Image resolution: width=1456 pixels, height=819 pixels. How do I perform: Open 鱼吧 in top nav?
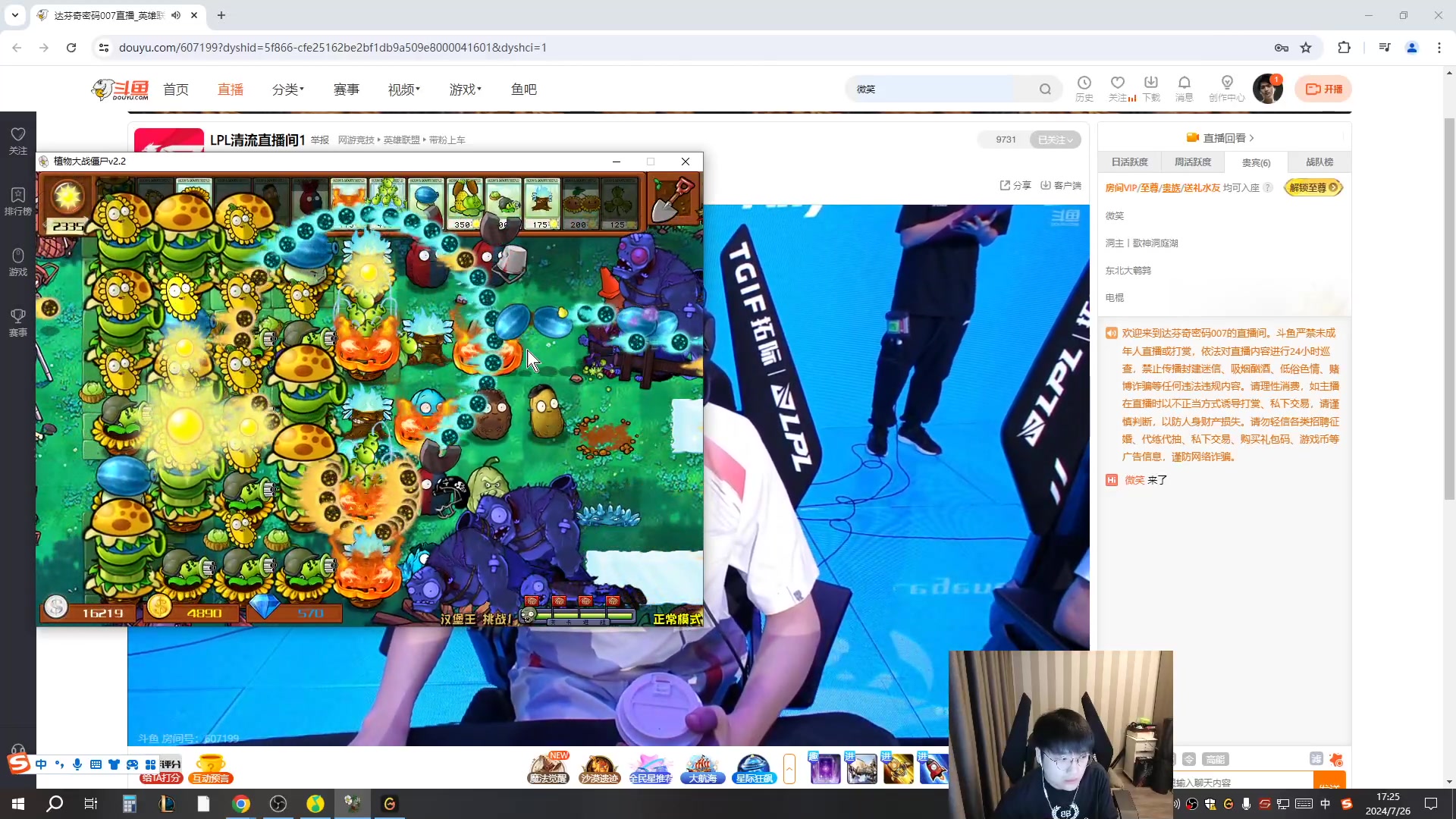click(x=524, y=89)
